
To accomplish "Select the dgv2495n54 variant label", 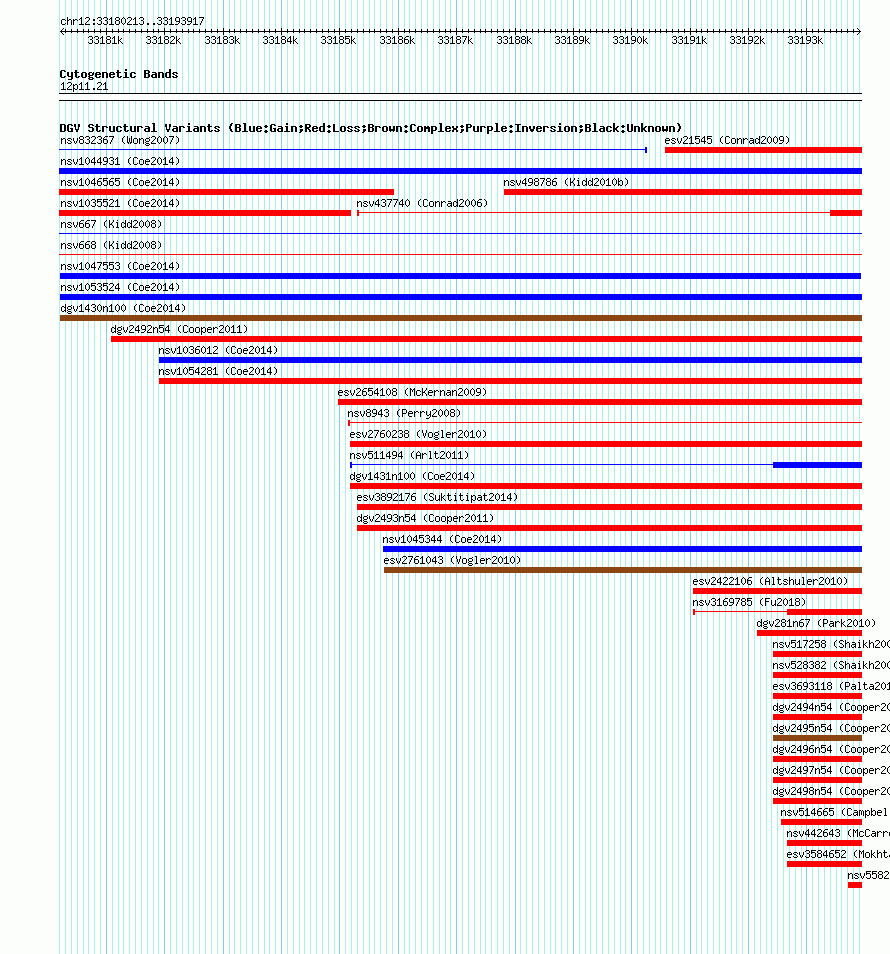I will point(831,728).
